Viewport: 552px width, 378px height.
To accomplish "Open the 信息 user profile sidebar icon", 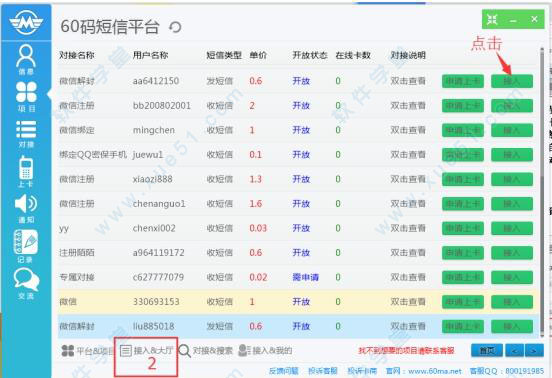I will (26, 59).
